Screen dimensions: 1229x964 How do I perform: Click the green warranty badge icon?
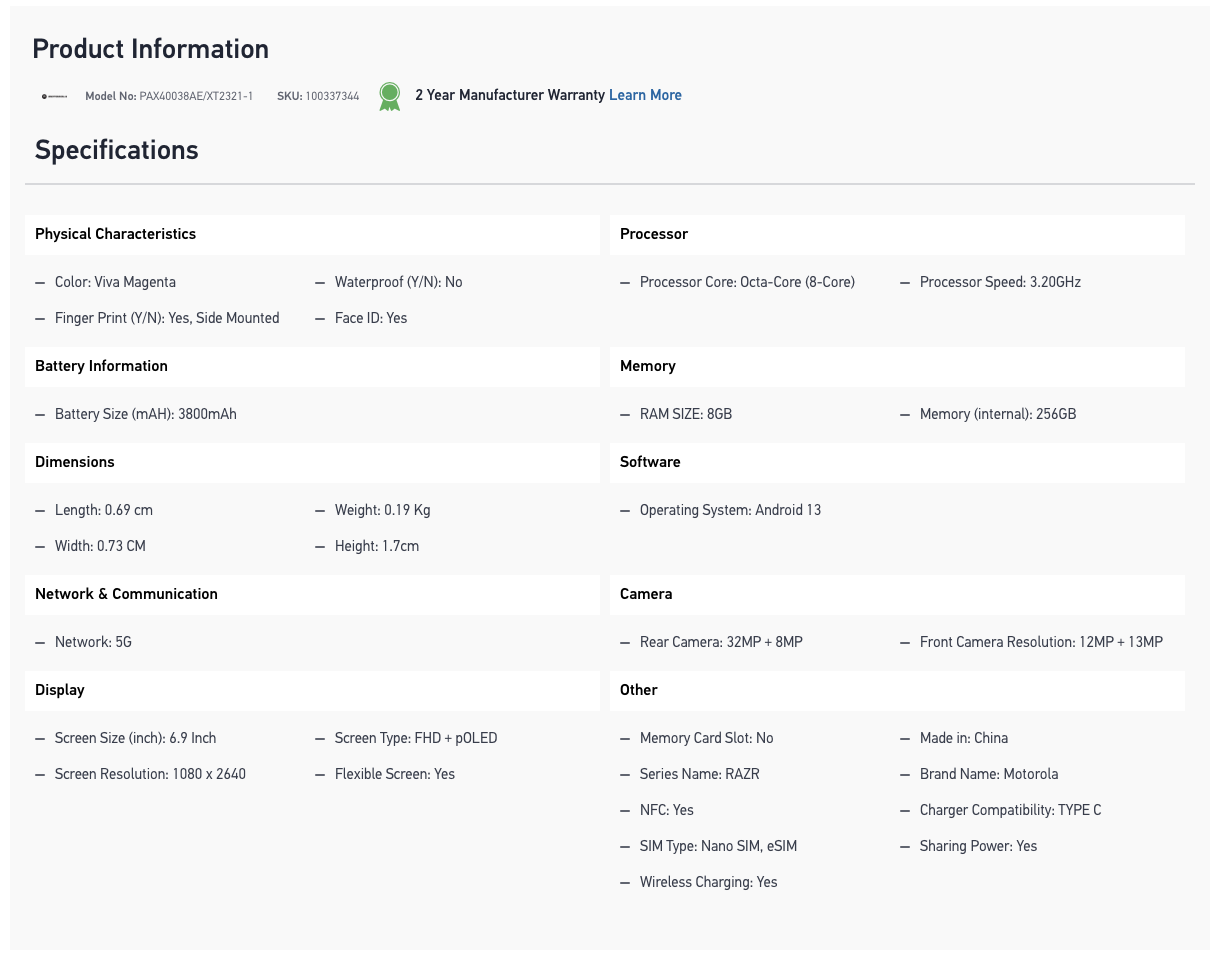389,96
